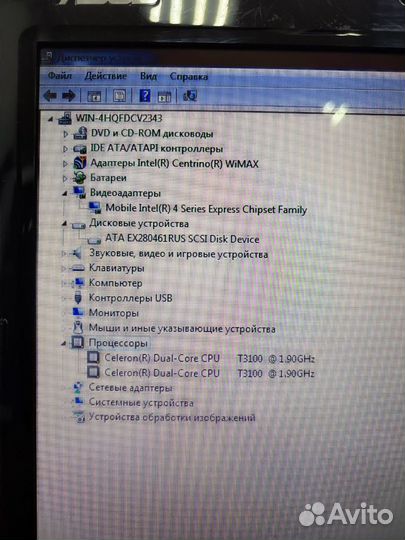Select the Сетевые адаптеры row
405x540 pixels.
coord(131,387)
